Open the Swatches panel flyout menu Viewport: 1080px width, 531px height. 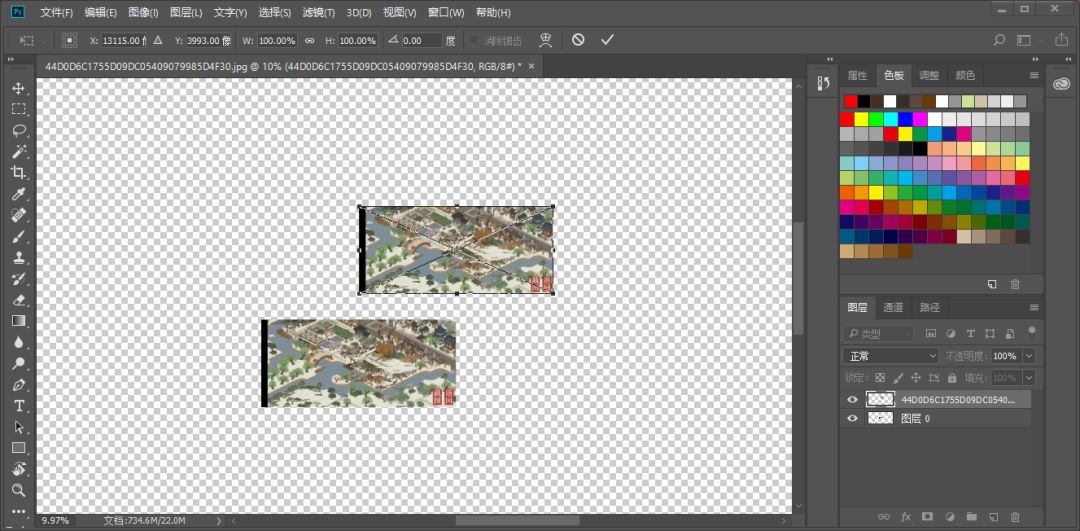[x=1034, y=75]
